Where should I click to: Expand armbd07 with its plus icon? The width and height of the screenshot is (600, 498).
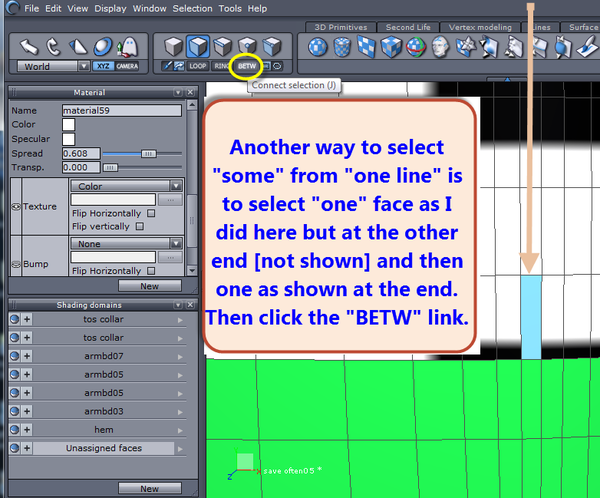[27, 356]
